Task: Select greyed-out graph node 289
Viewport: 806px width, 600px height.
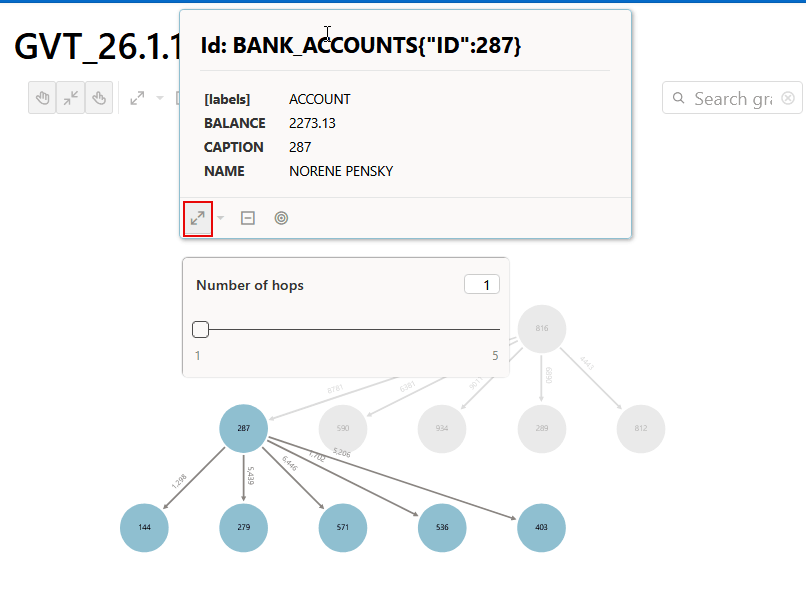Action: [x=542, y=428]
